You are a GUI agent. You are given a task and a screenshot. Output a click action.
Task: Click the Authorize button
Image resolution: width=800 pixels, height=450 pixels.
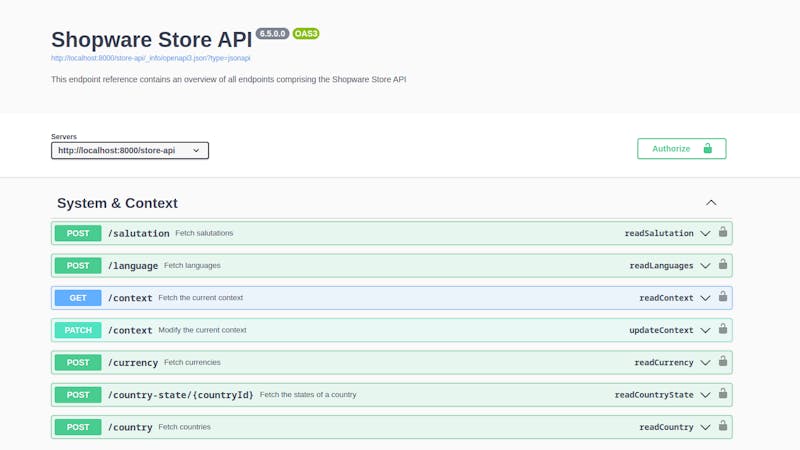(682, 148)
